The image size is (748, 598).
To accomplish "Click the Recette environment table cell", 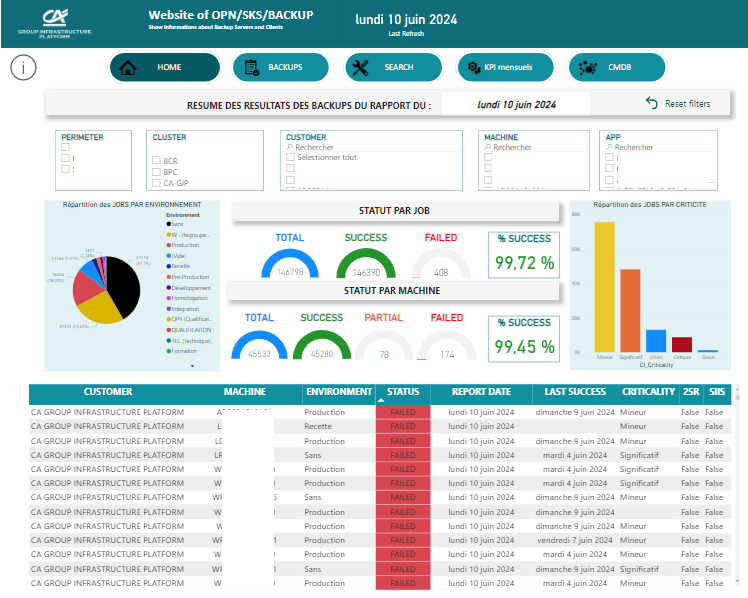I will (x=339, y=426).
